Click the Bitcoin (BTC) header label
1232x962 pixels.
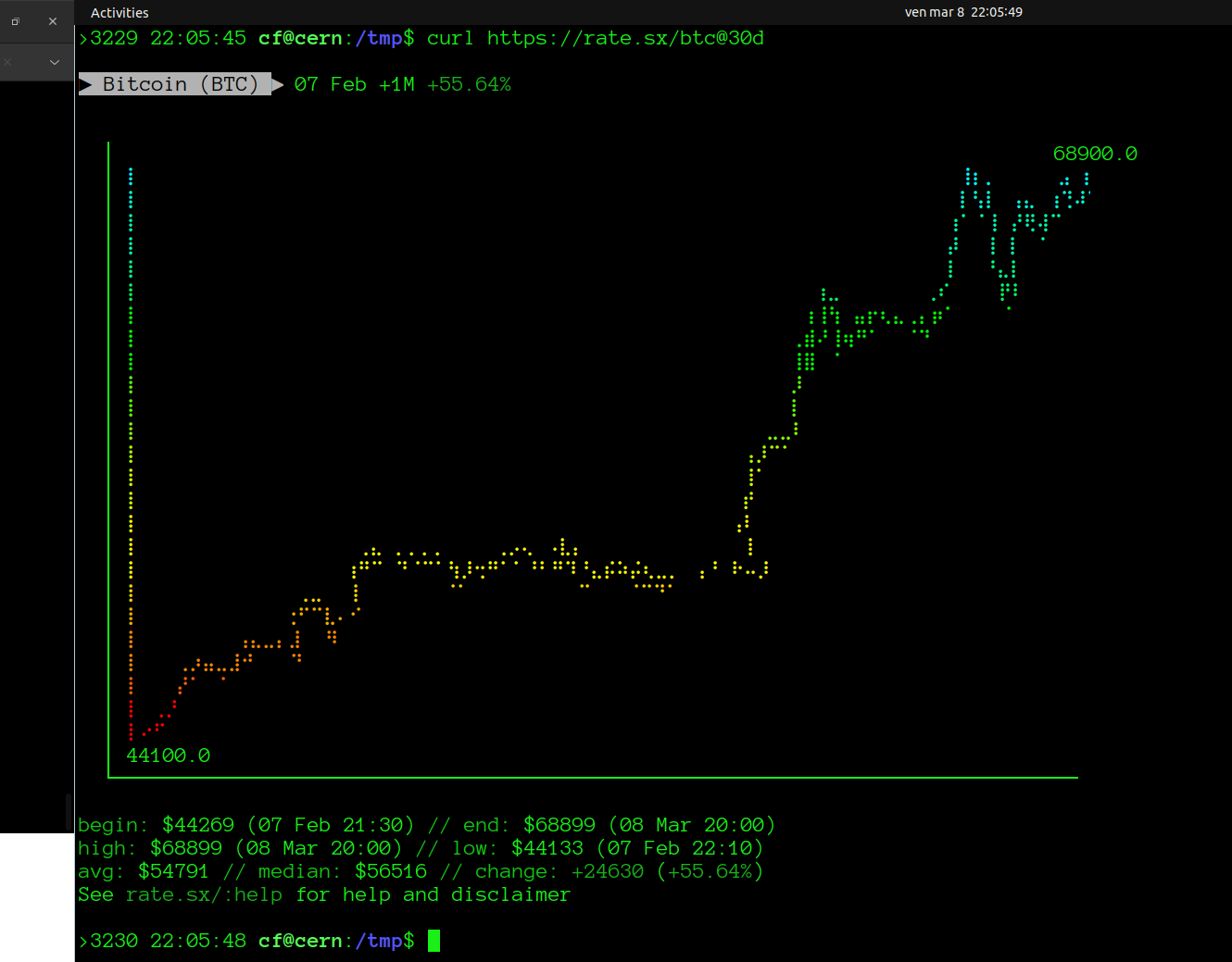(x=180, y=84)
